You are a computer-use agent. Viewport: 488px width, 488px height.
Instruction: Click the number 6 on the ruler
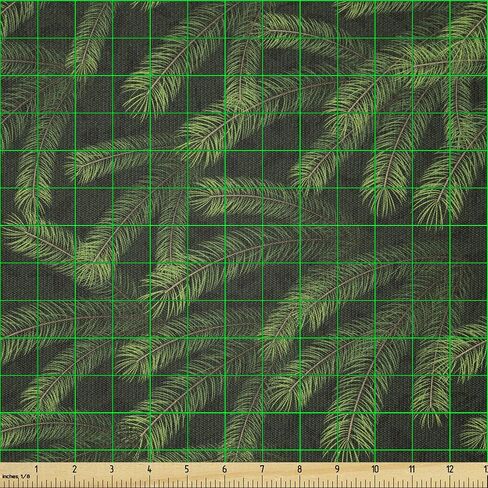(224, 469)
